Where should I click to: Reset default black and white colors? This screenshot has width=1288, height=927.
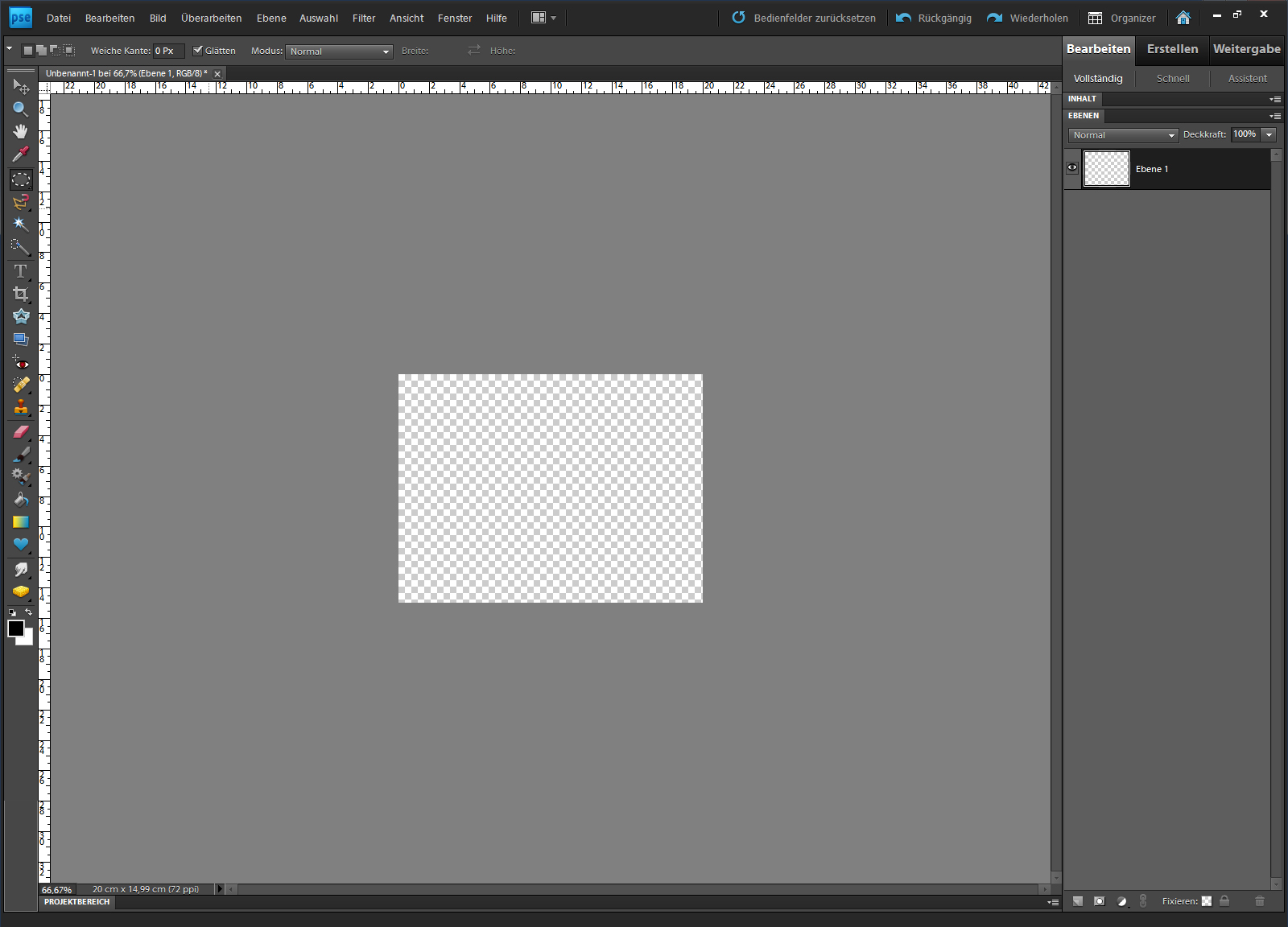pos(12,613)
